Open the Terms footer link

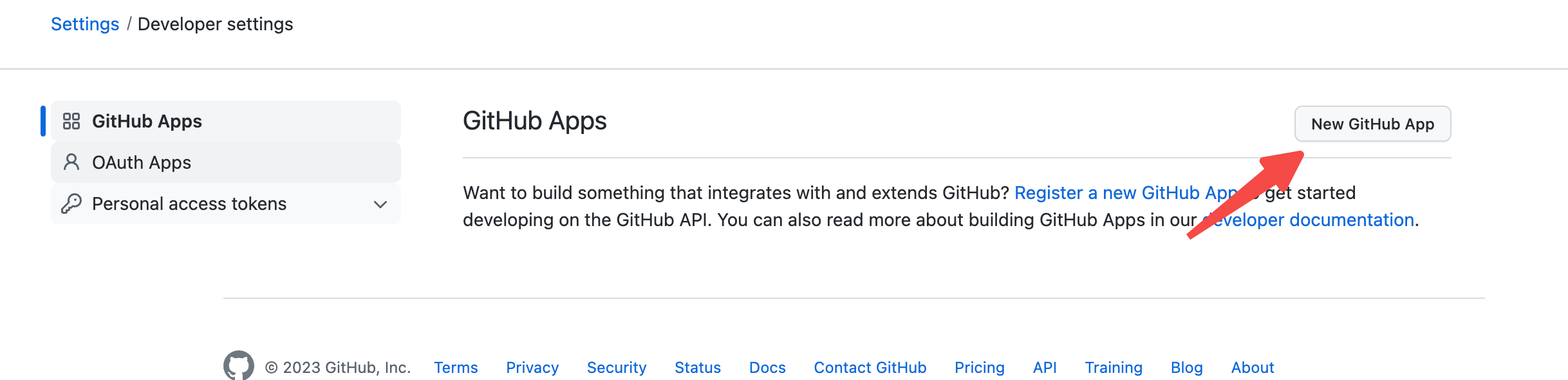click(x=456, y=367)
